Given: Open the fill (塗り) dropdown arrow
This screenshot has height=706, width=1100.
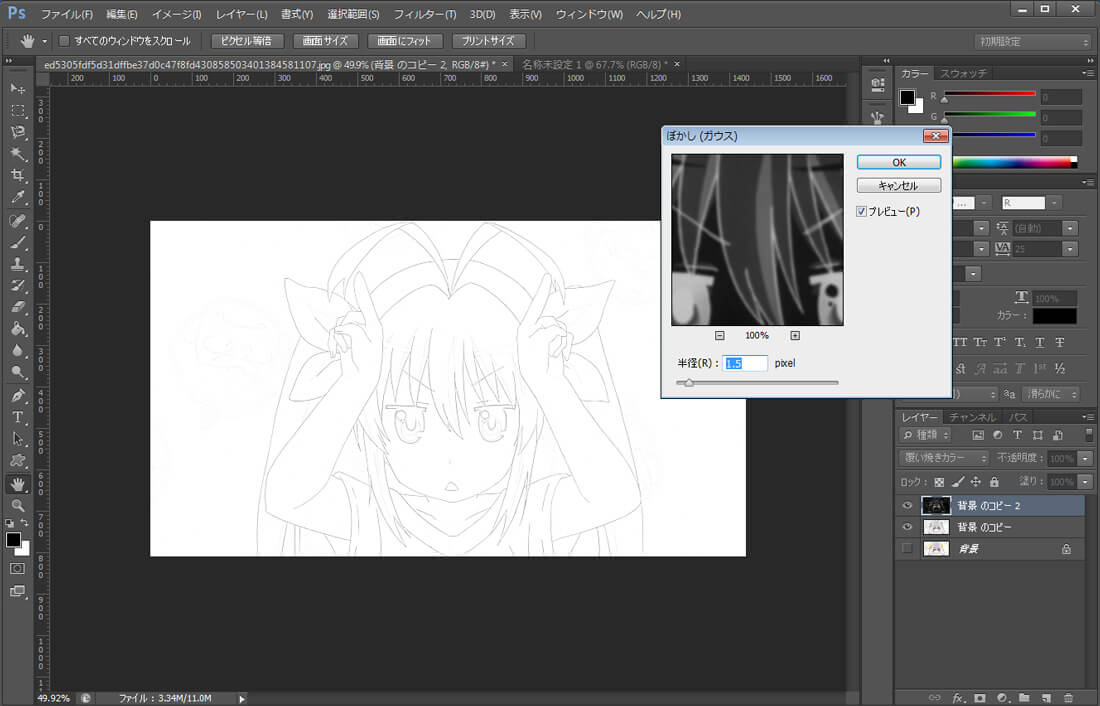Looking at the screenshot, I should click(x=1085, y=482).
